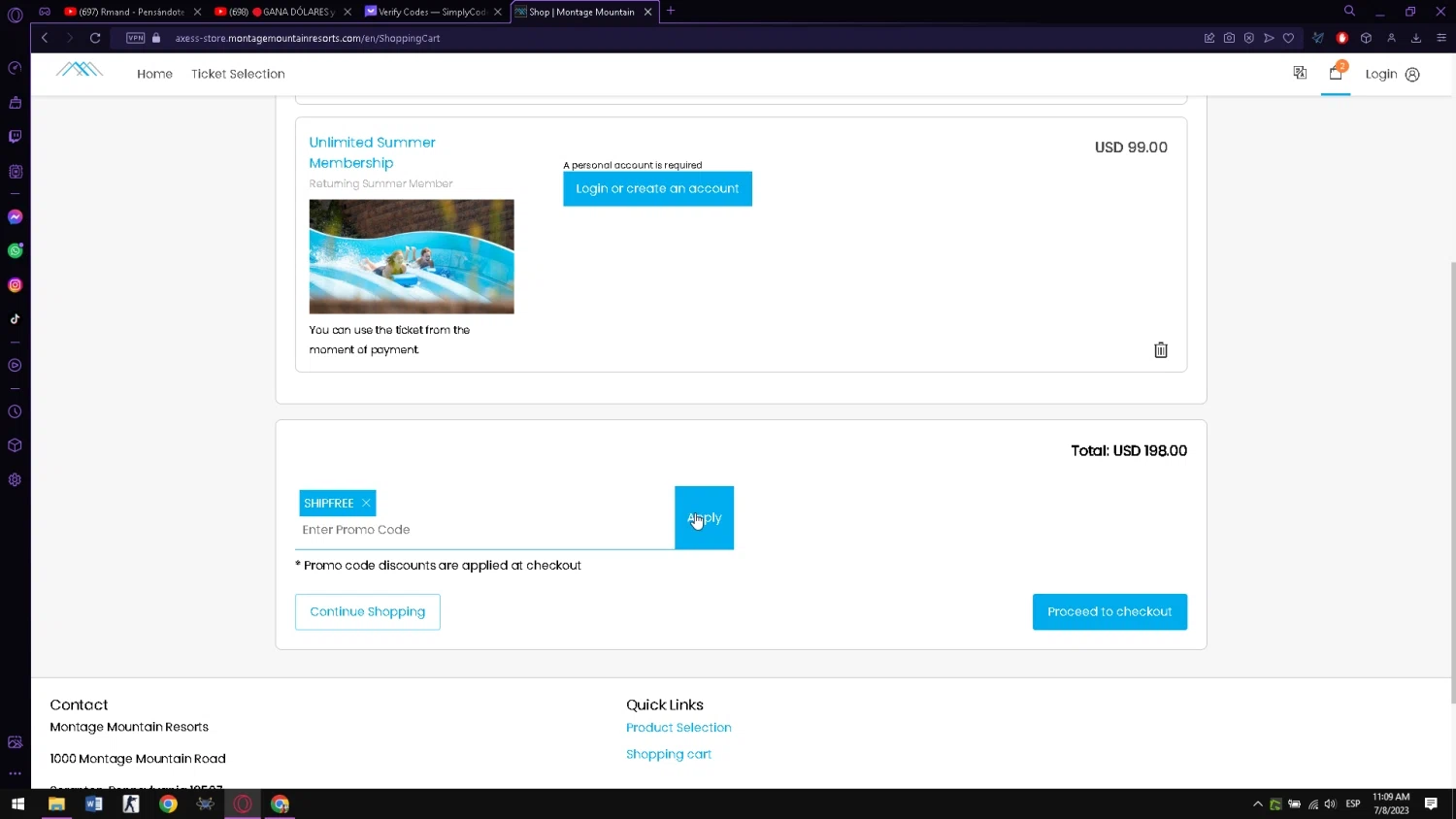Open the Easy Setup sliders icon
Viewport: 1456px width, 819px height.
1441,38
